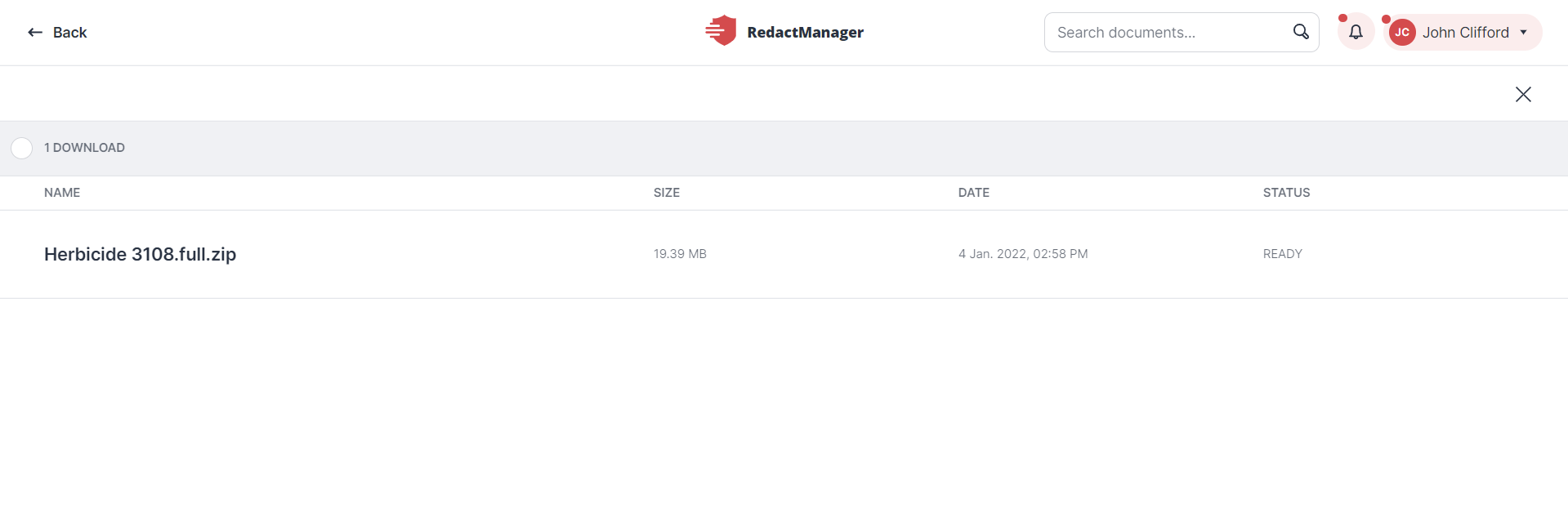The image size is (1568, 526).
Task: Open the notifications bell
Action: pos(1356,32)
